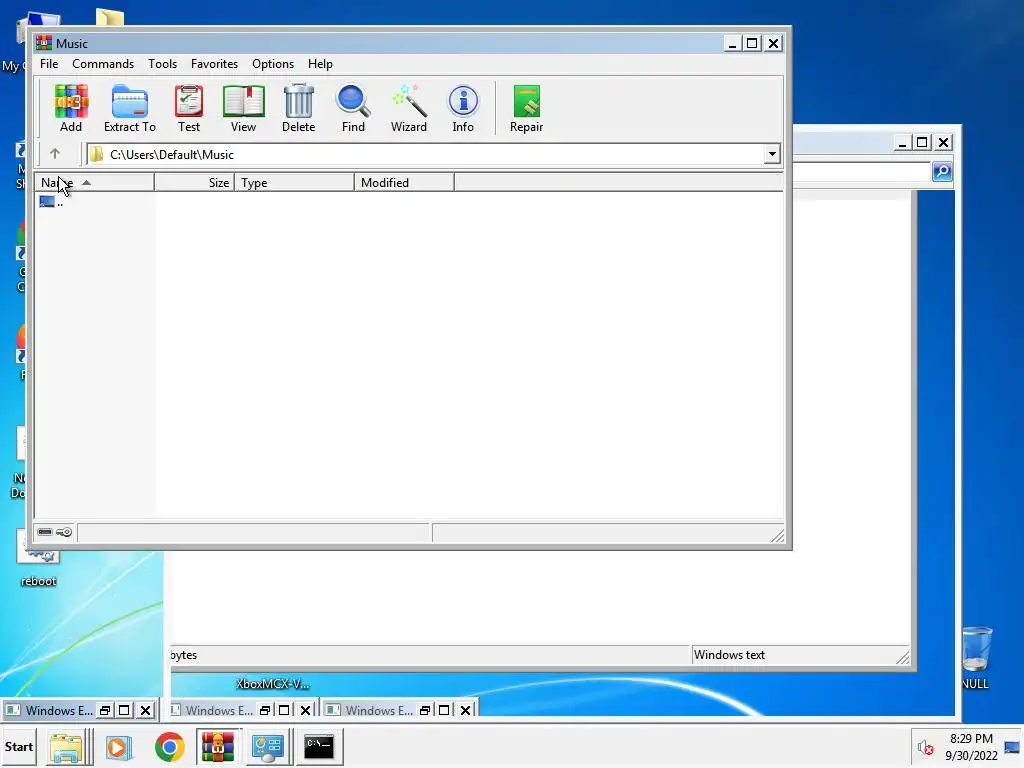Open the Options menu

[x=273, y=64]
